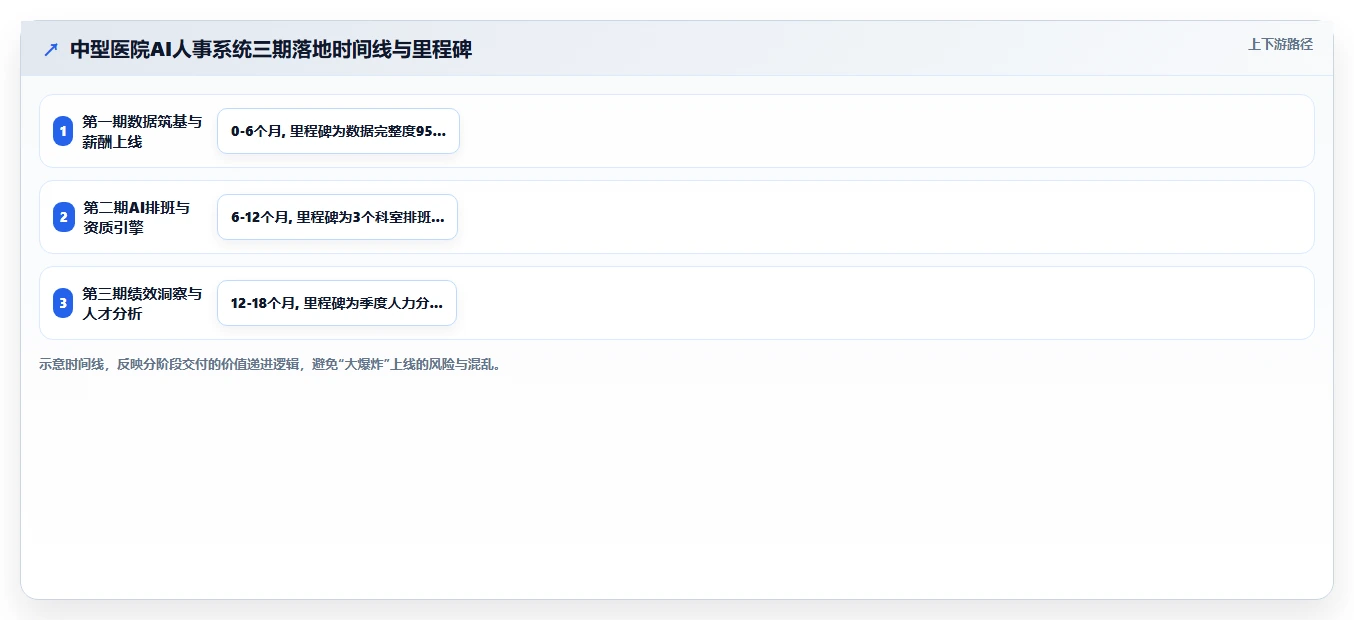The width and height of the screenshot is (1354, 620).
Task: Click the numbered badge 1 for the first phase
Action: pos(63,131)
